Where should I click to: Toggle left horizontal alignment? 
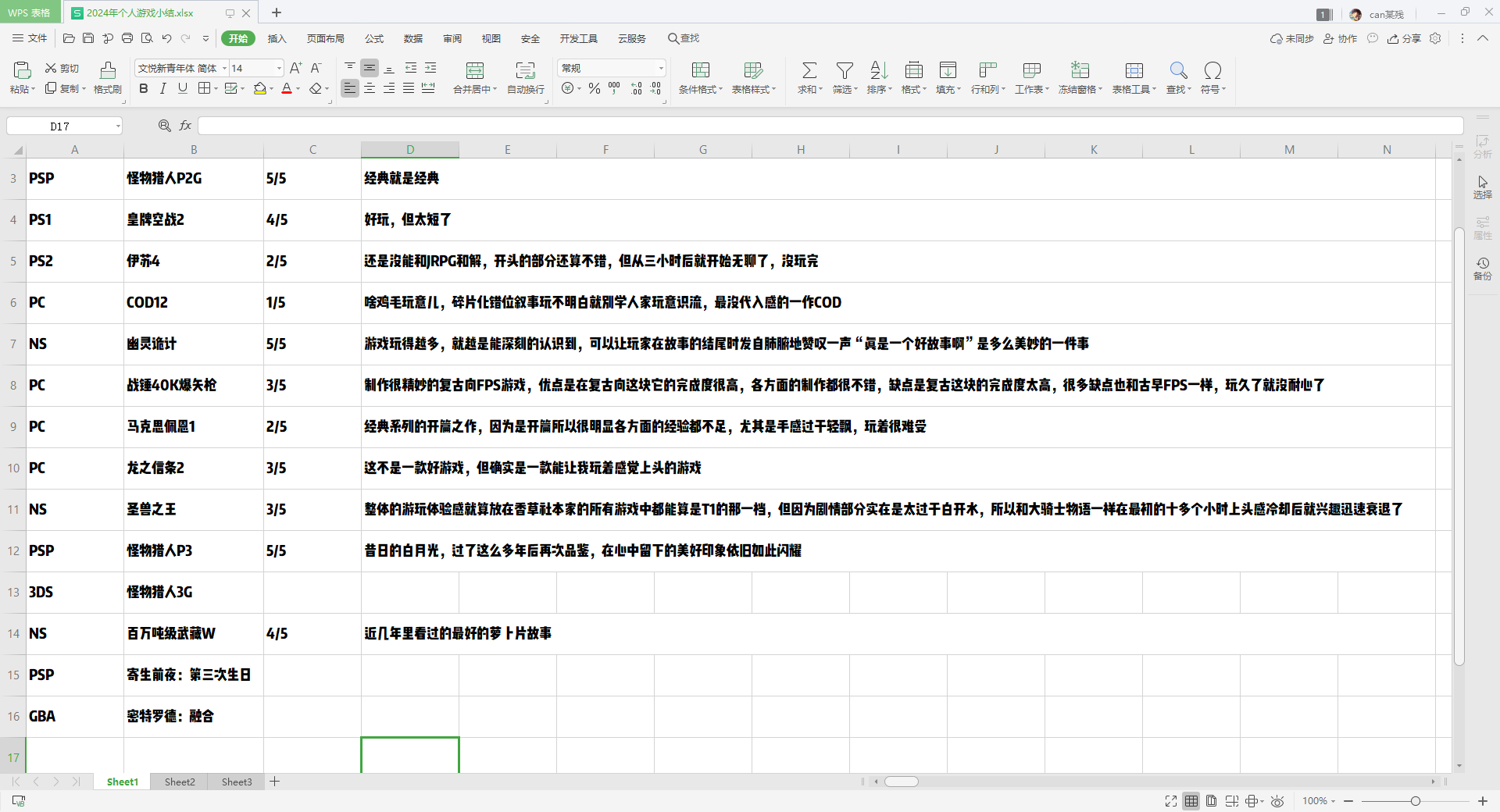coord(350,89)
